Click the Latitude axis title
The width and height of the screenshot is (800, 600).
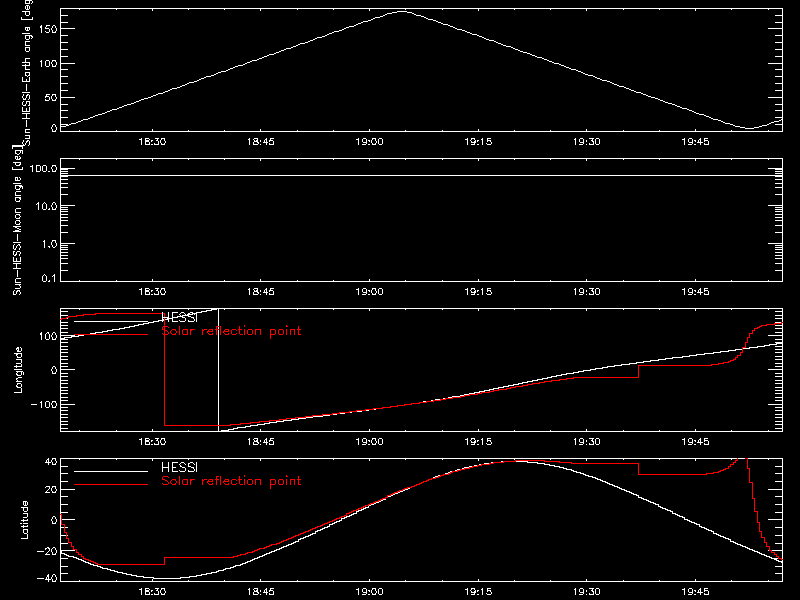coord(24,520)
